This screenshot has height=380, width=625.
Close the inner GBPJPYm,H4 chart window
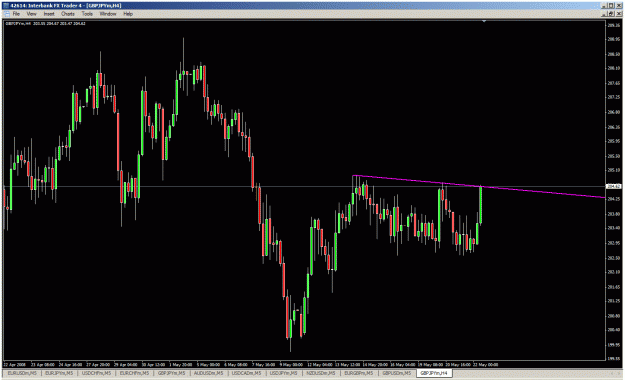(x=619, y=14)
